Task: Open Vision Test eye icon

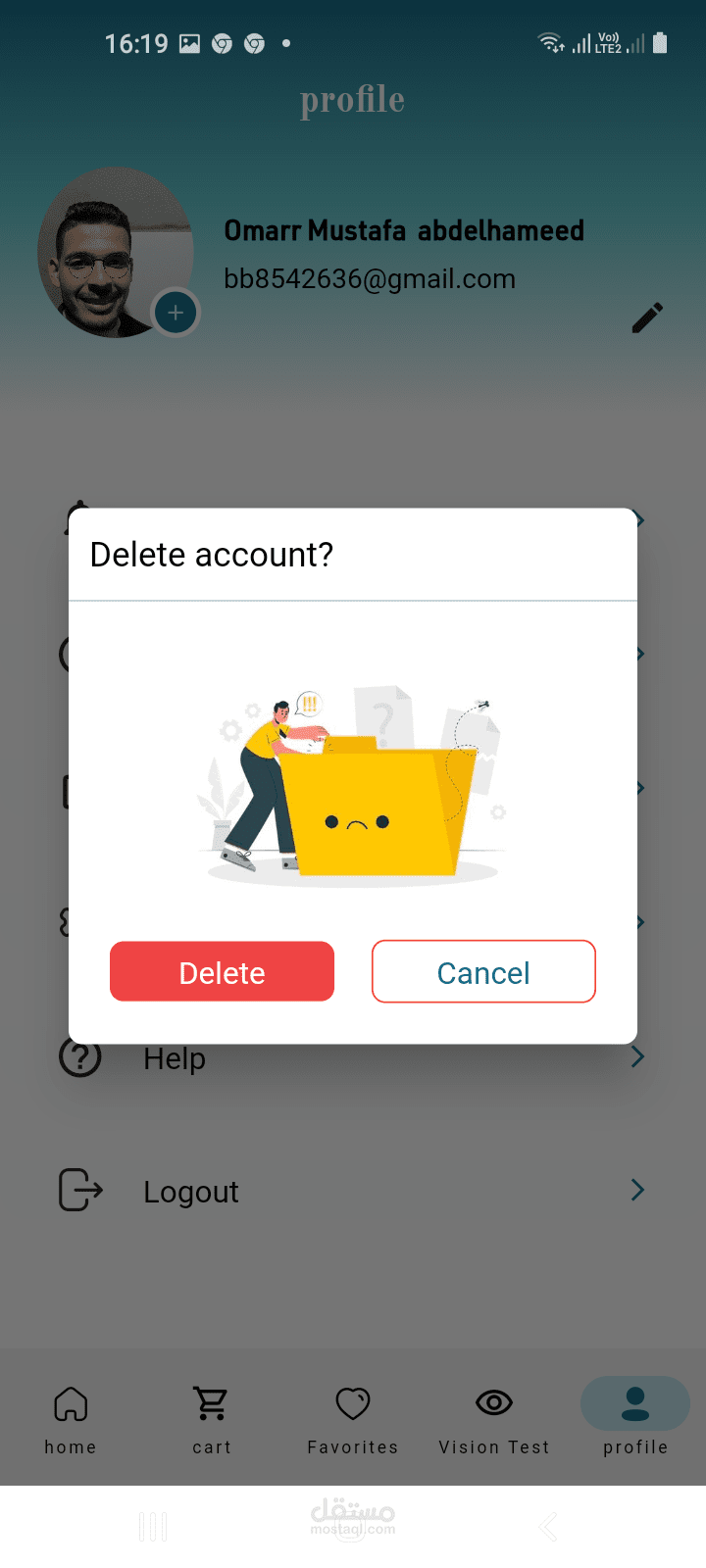Action: [x=494, y=1403]
